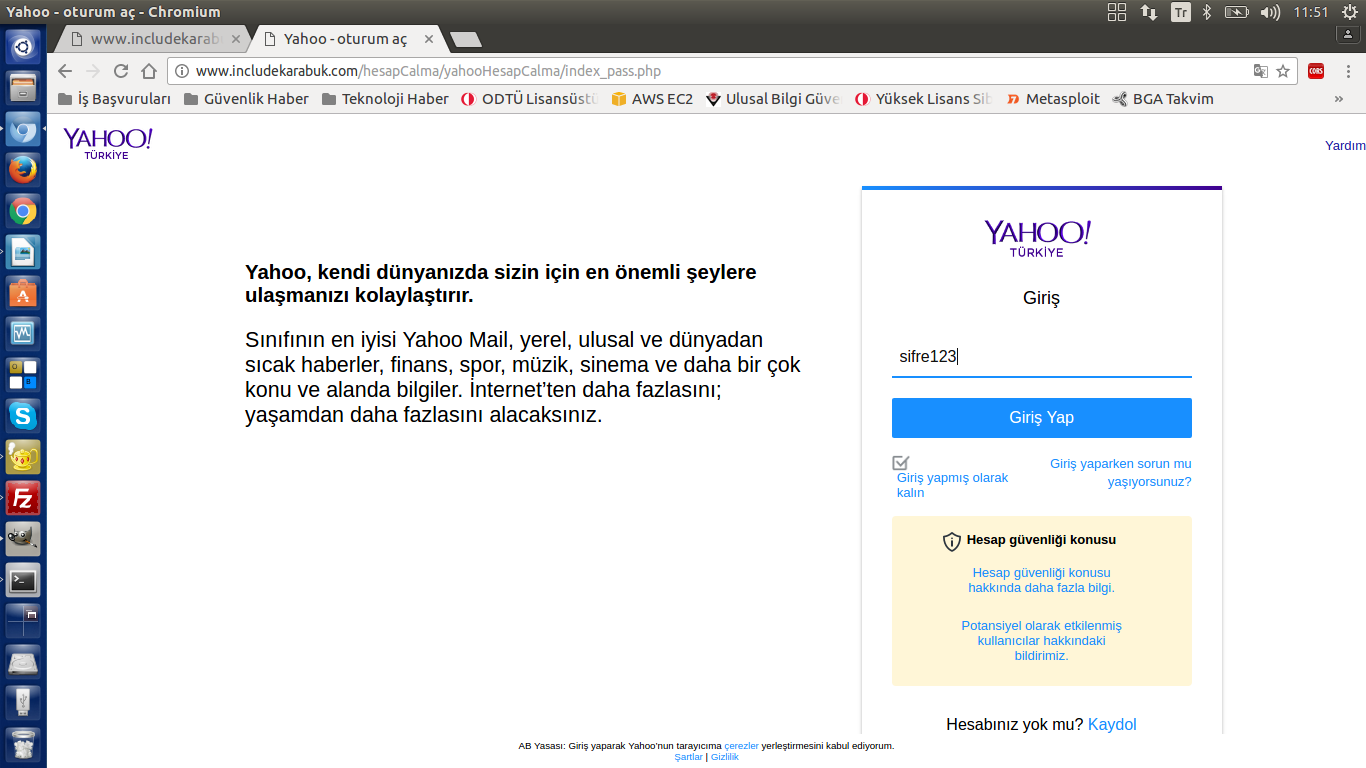Image resolution: width=1366 pixels, height=768 pixels.
Task: Open 'Potansiyel olarak etkilenmiş kullanıcılar' notice link
Action: (x=1041, y=641)
